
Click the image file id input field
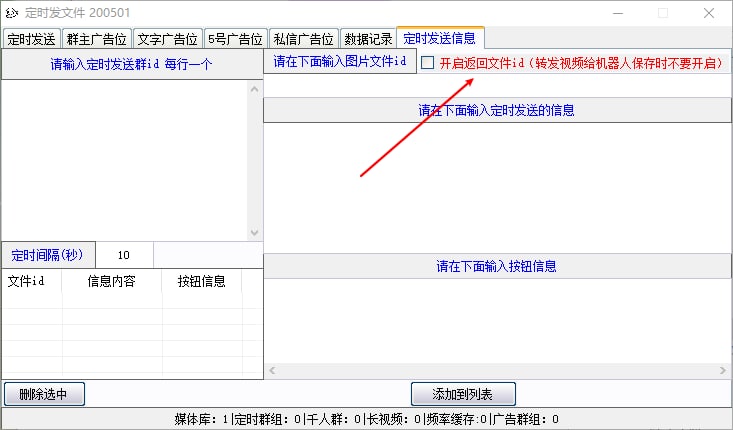coord(497,86)
